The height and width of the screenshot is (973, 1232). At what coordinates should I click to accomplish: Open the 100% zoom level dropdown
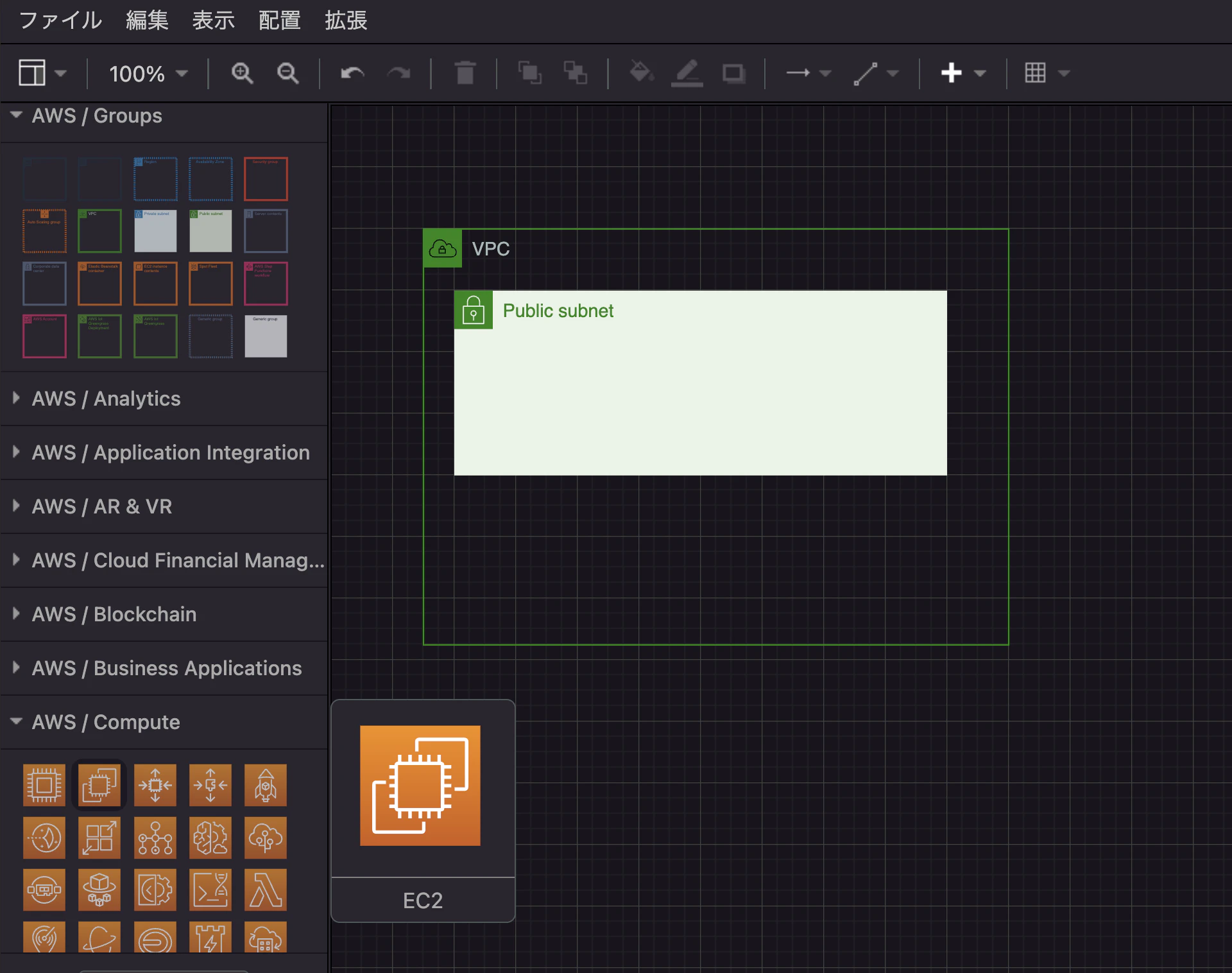click(x=148, y=73)
